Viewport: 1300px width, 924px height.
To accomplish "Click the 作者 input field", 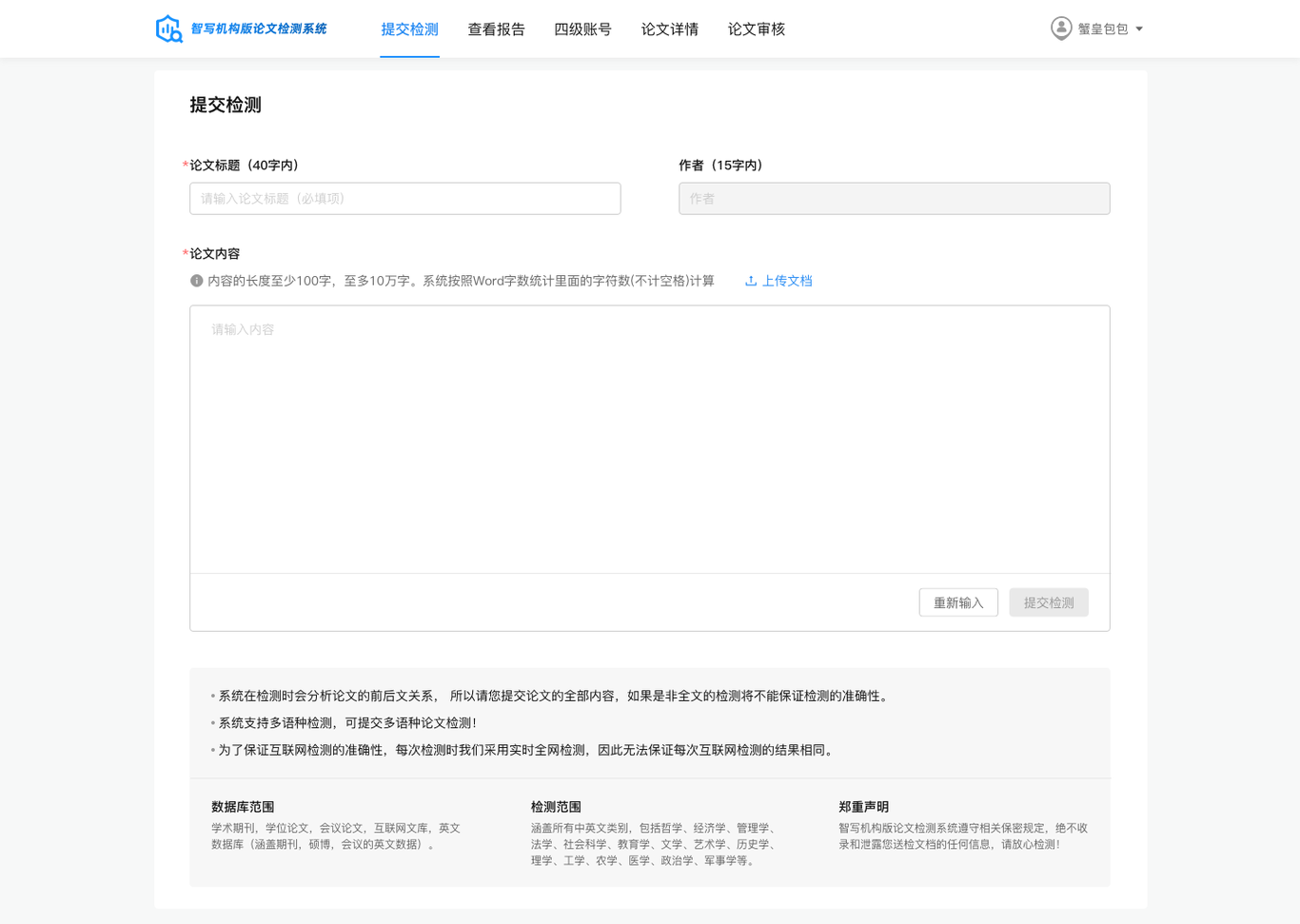I will (895, 199).
